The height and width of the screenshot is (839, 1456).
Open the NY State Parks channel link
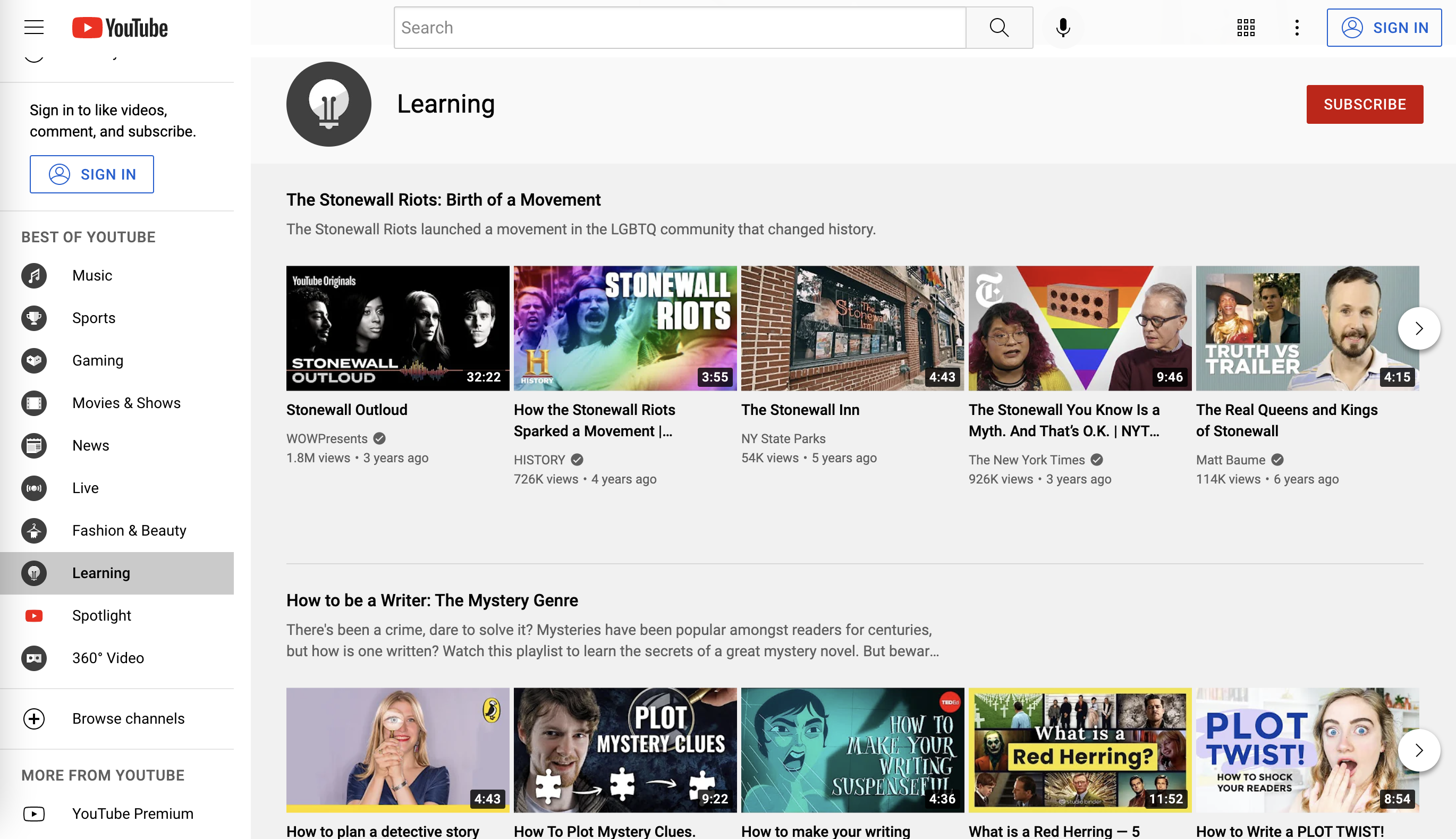pyautogui.click(x=783, y=438)
